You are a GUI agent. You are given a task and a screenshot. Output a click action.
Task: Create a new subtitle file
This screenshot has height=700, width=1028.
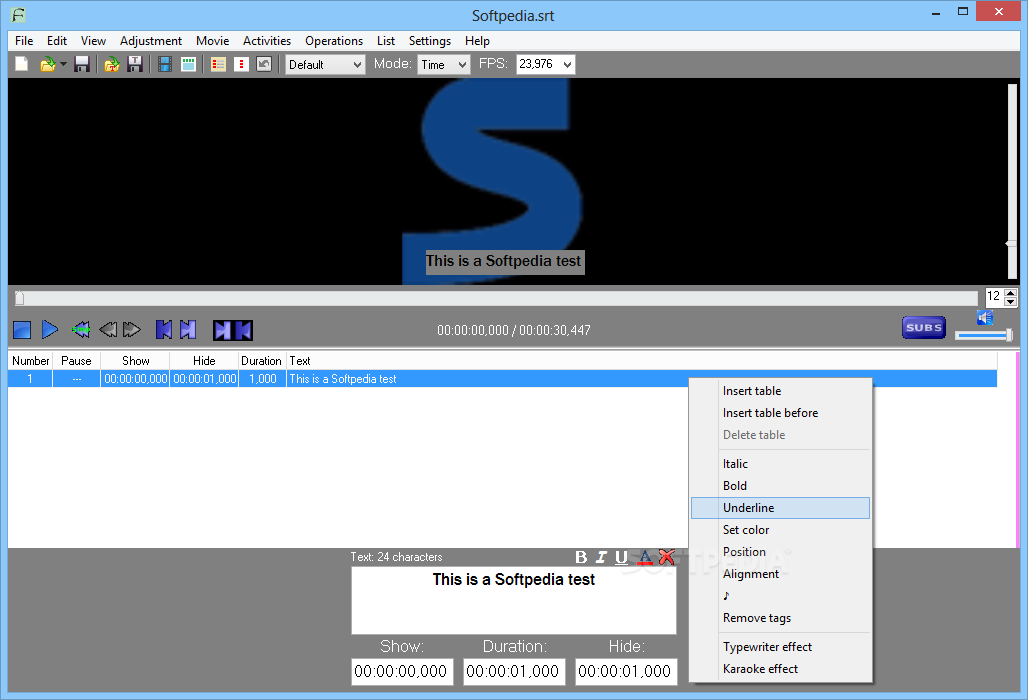coord(22,64)
